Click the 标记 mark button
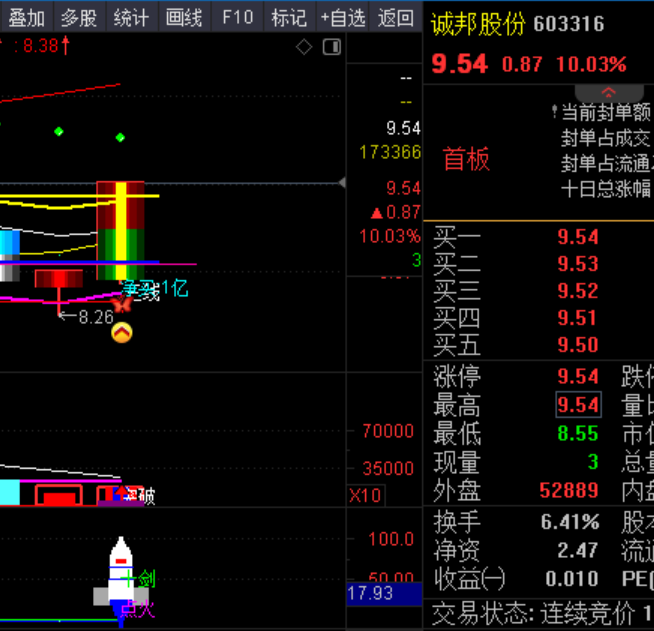The image size is (654, 631). (x=289, y=18)
